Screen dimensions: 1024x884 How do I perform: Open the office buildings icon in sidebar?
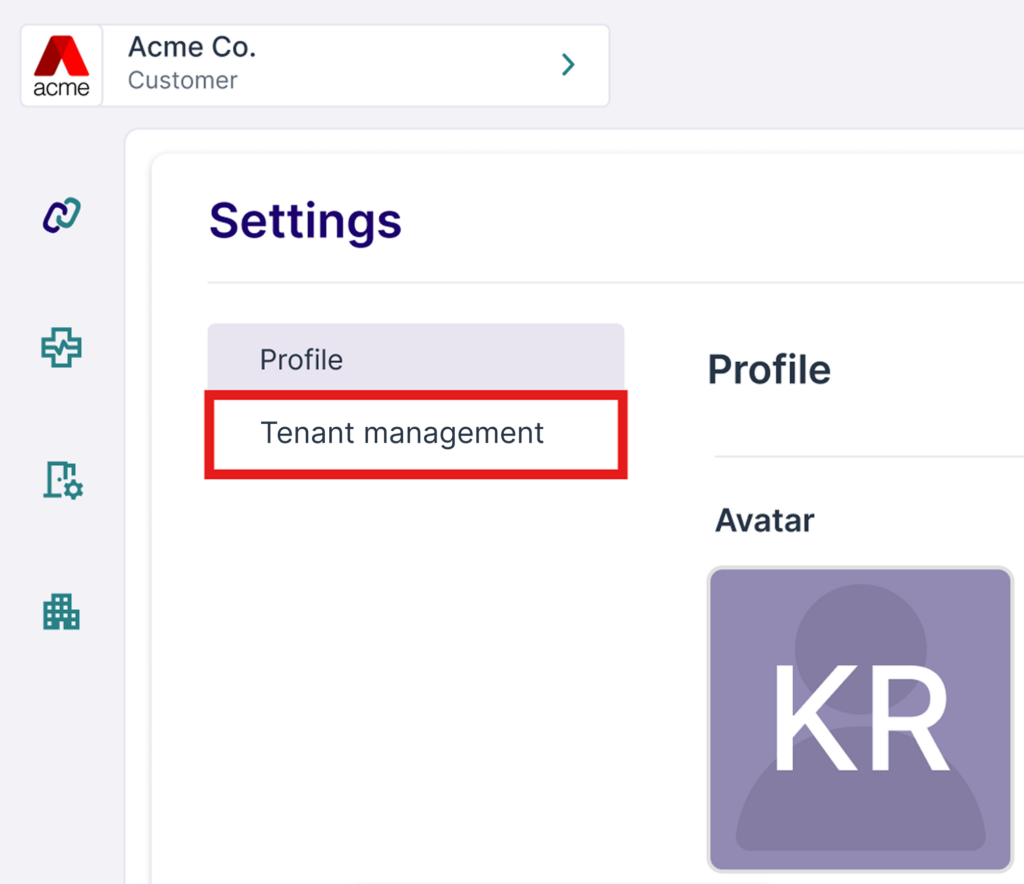[x=61, y=611]
